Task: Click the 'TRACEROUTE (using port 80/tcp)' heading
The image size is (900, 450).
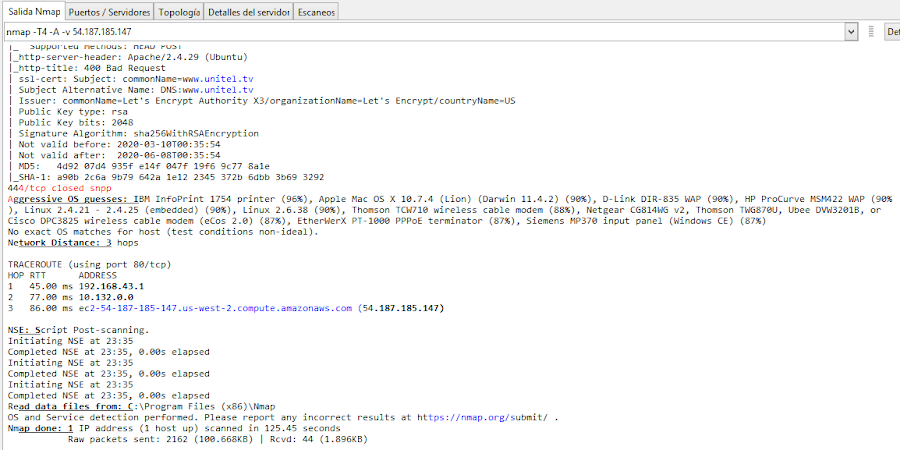Action: tap(90, 265)
